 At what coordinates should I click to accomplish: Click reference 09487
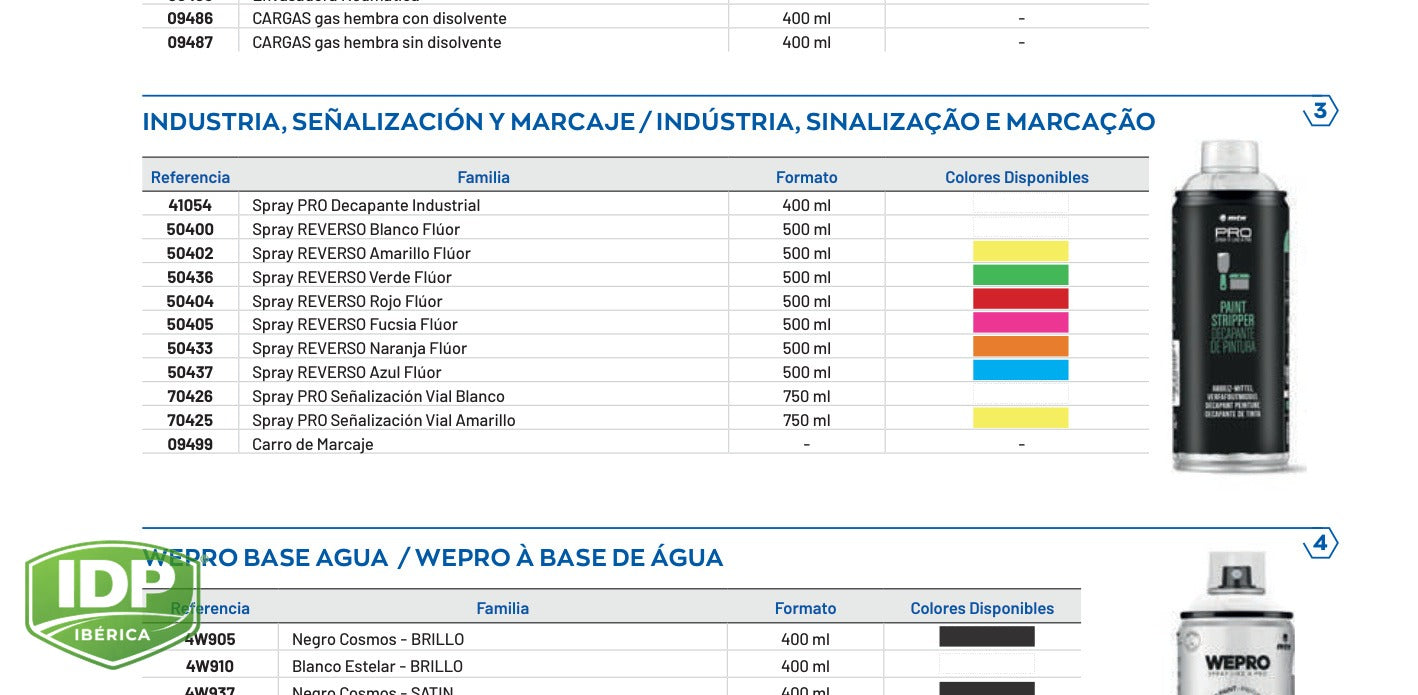coord(190,42)
